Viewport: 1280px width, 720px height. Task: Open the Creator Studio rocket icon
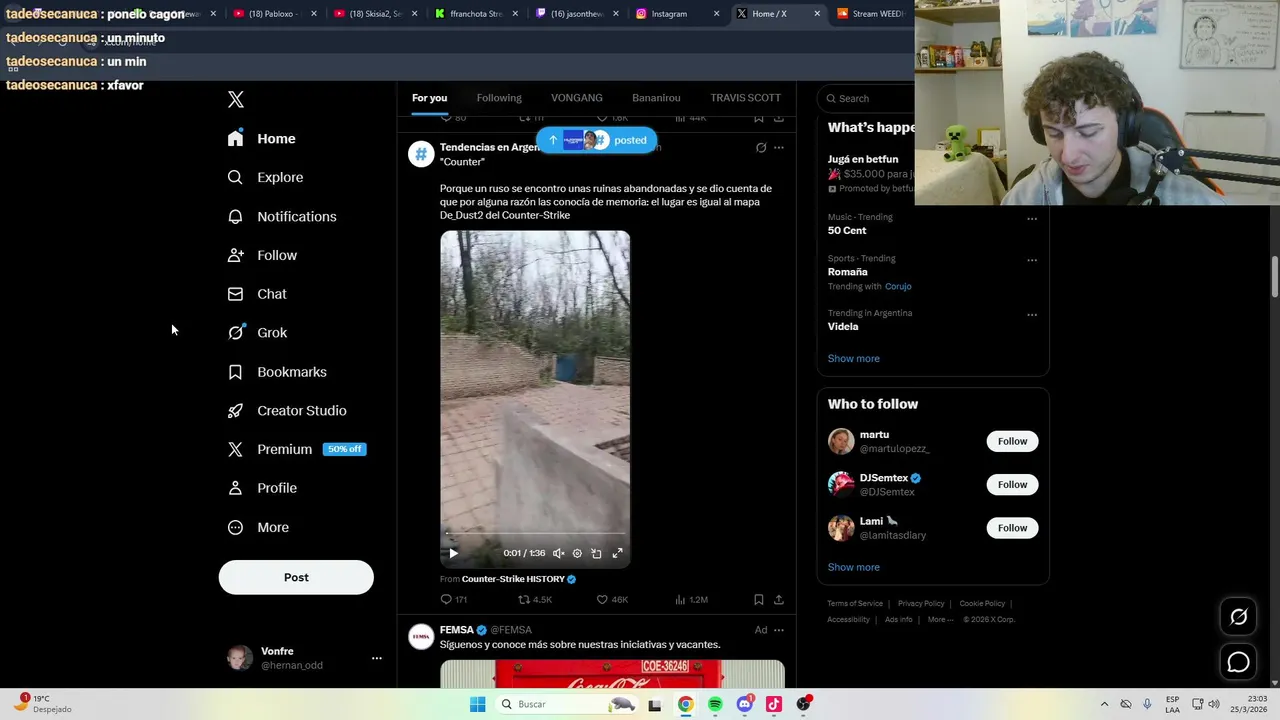pyautogui.click(x=235, y=410)
